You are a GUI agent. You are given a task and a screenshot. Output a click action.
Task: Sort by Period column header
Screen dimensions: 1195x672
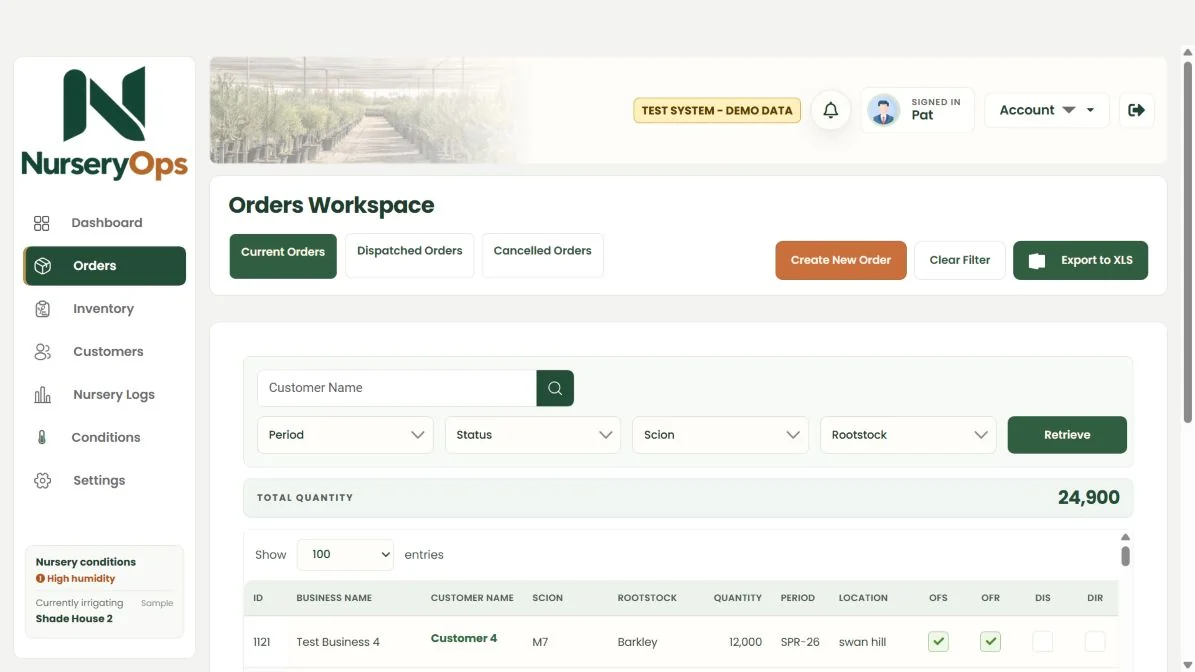click(797, 598)
